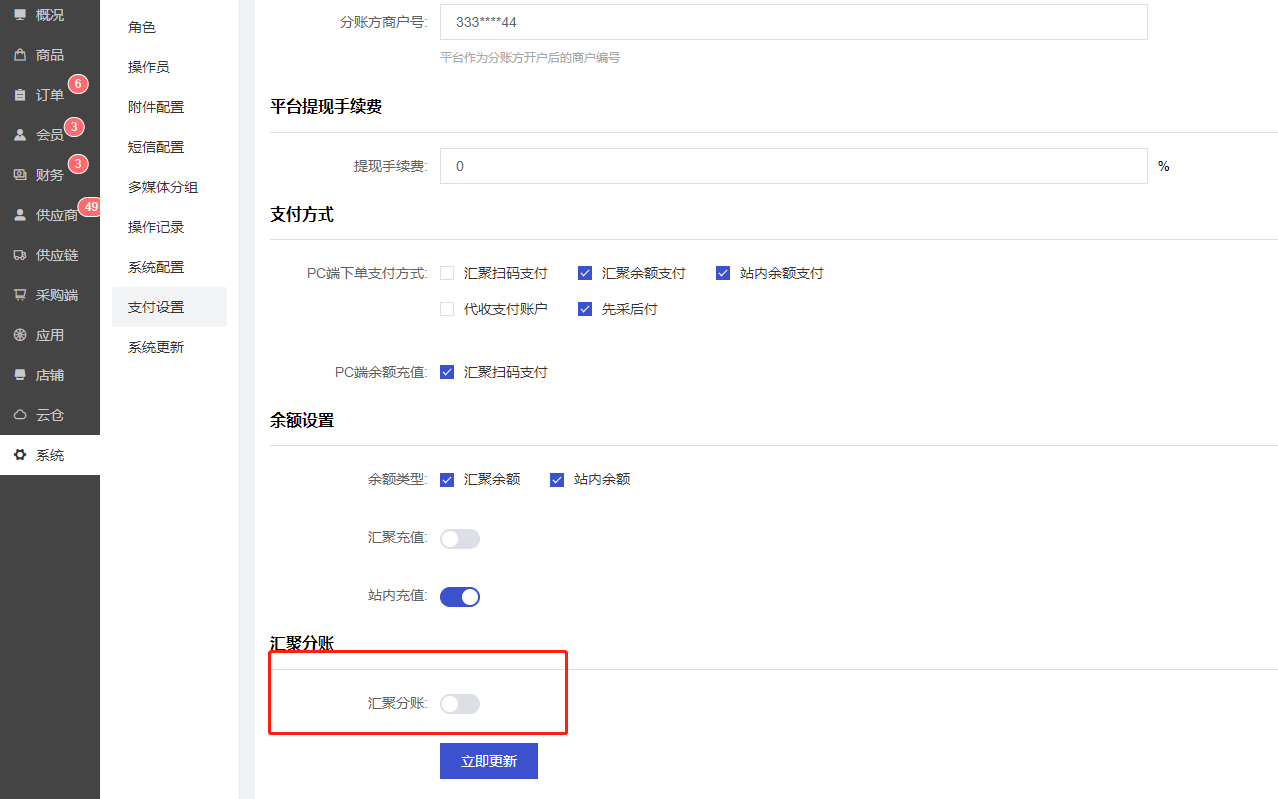The width and height of the screenshot is (1278, 799).
Task: Click the 系统 gear icon
Action: (20, 455)
